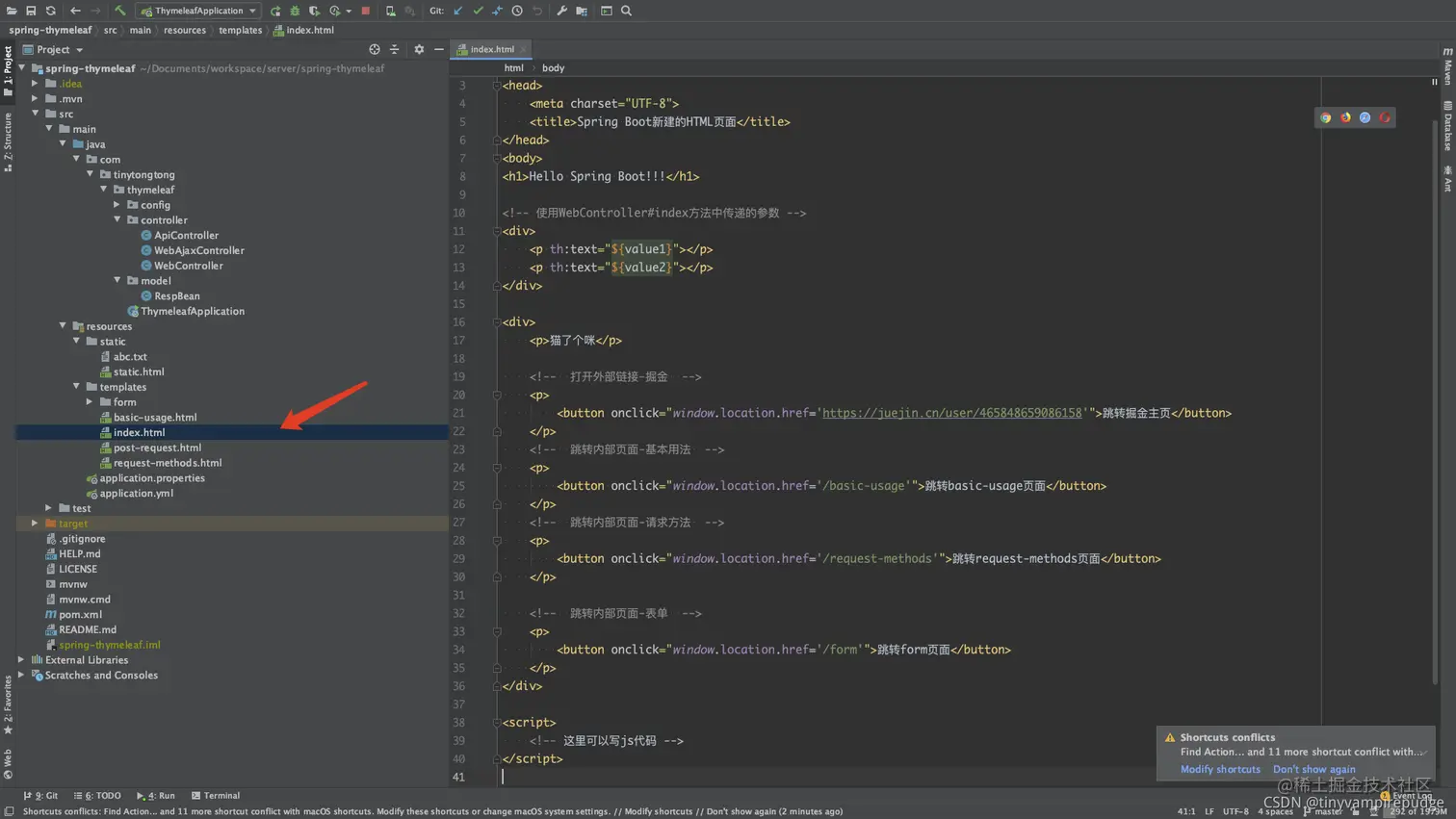1456x819 pixels.
Task: Click the Open folder toolbar icon
Action: pyautogui.click(x=12, y=11)
